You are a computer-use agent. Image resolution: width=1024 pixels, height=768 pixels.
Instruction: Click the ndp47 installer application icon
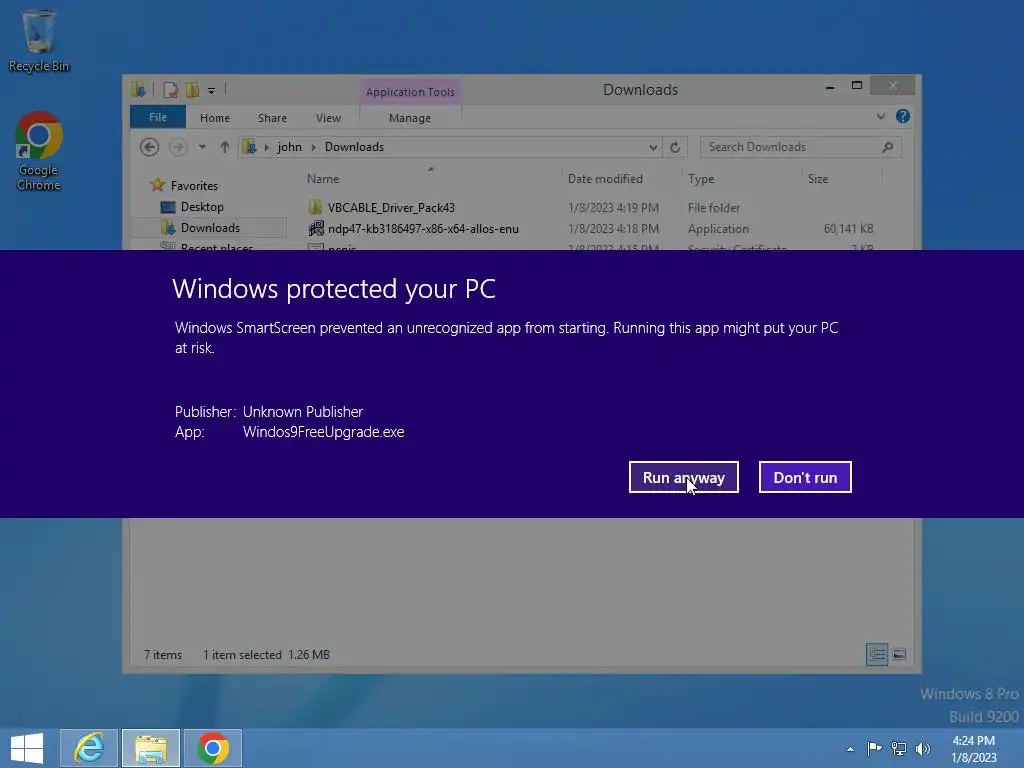click(x=315, y=229)
